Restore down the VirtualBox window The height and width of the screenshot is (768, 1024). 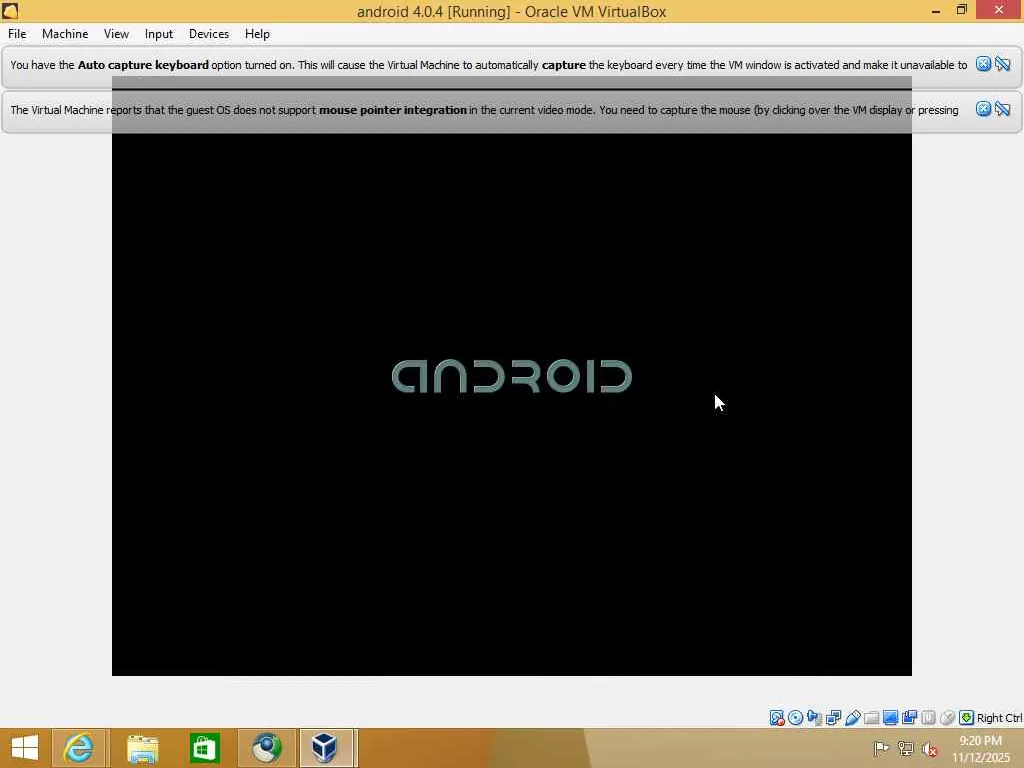[961, 10]
